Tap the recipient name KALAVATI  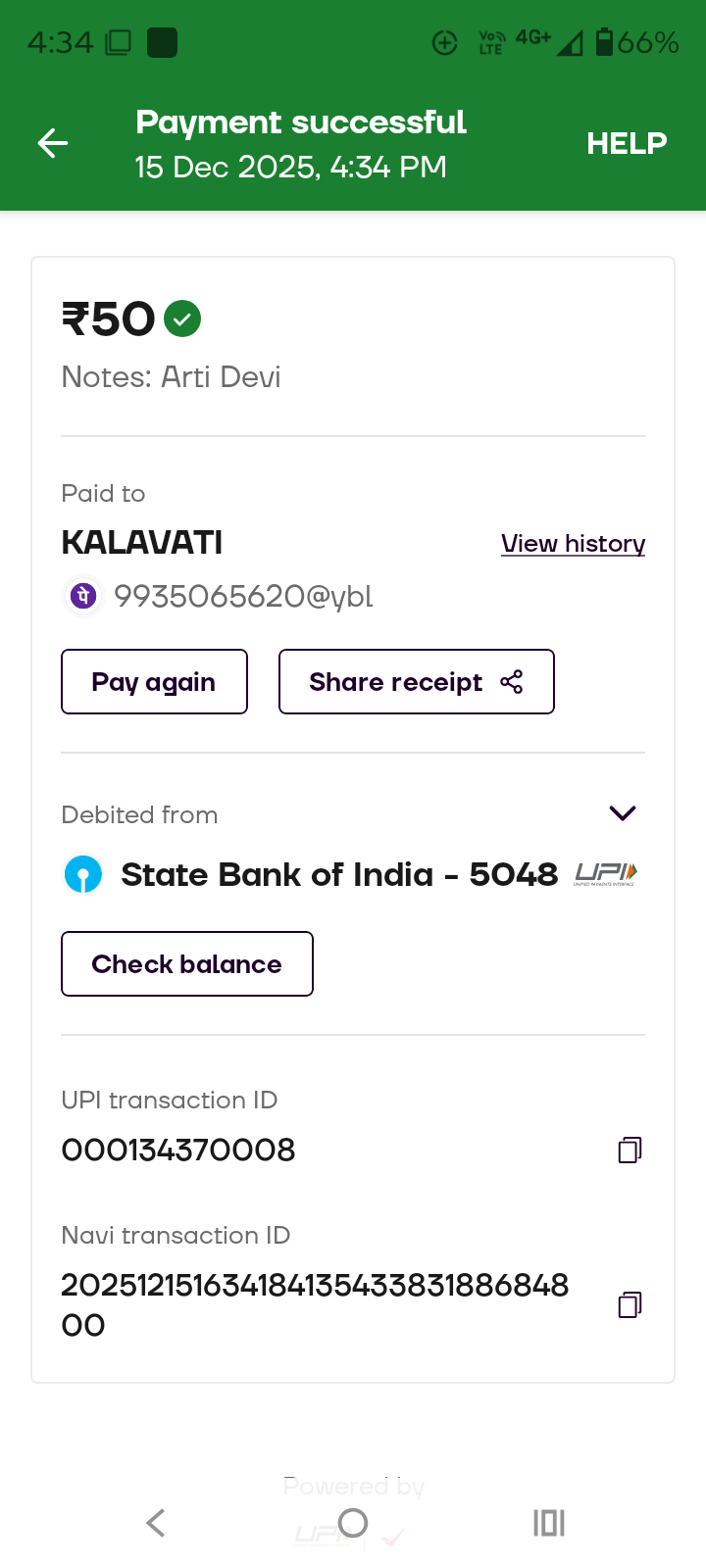pos(142,543)
